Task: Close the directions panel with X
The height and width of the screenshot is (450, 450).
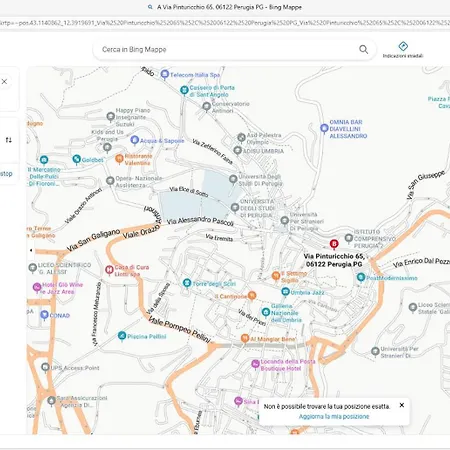Action: tap(4, 81)
